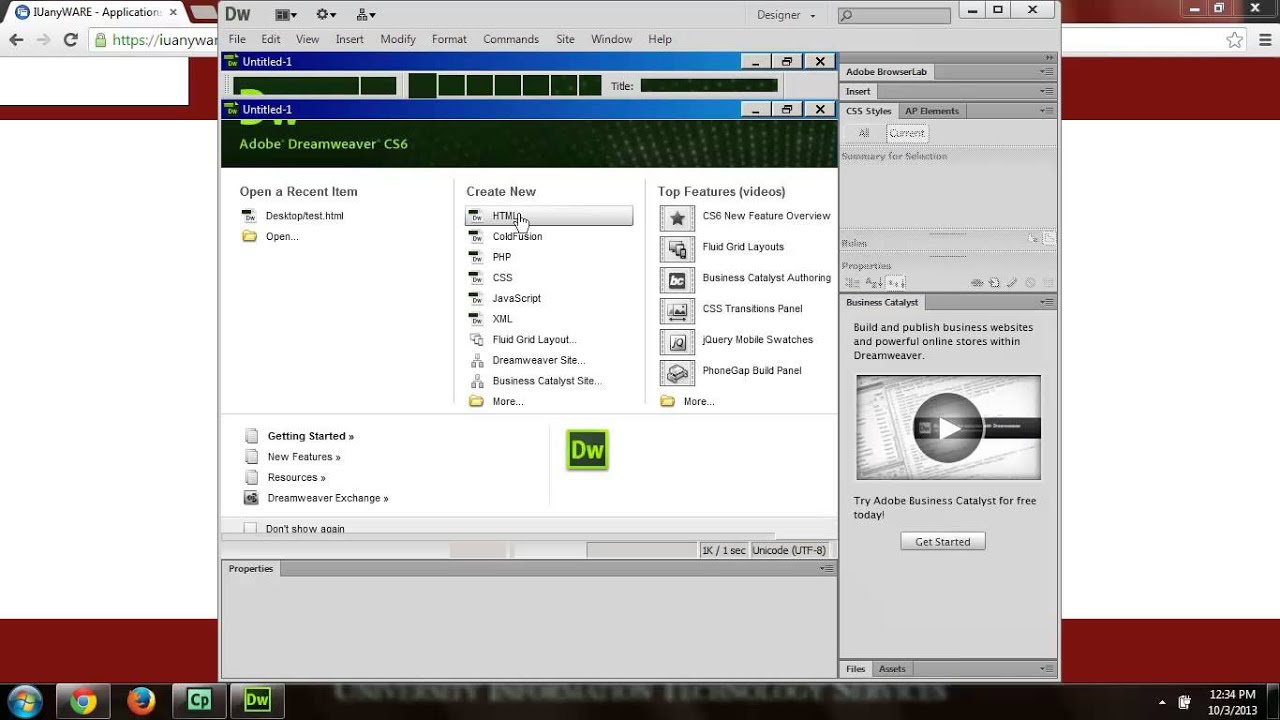The width and height of the screenshot is (1280, 720).
Task: Open the Files panel options menu
Action: [x=1047, y=669]
